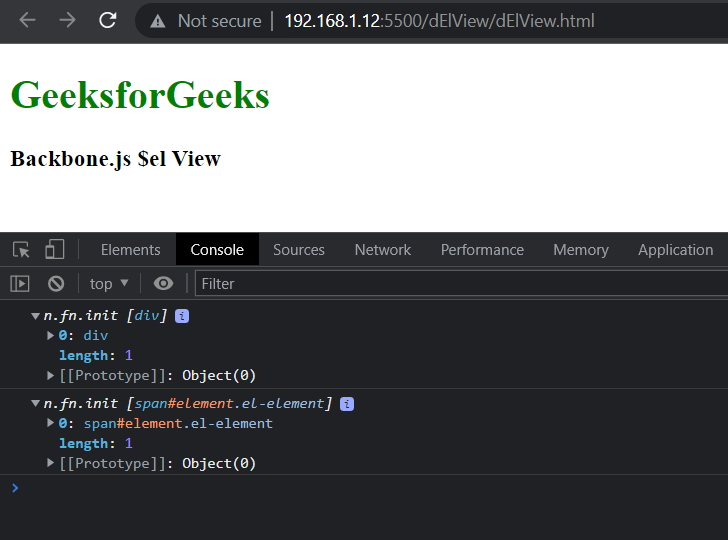The height and width of the screenshot is (540, 728).
Task: Collapse the n.fn.init [span#element.el-element] object
Action: (x=35, y=403)
